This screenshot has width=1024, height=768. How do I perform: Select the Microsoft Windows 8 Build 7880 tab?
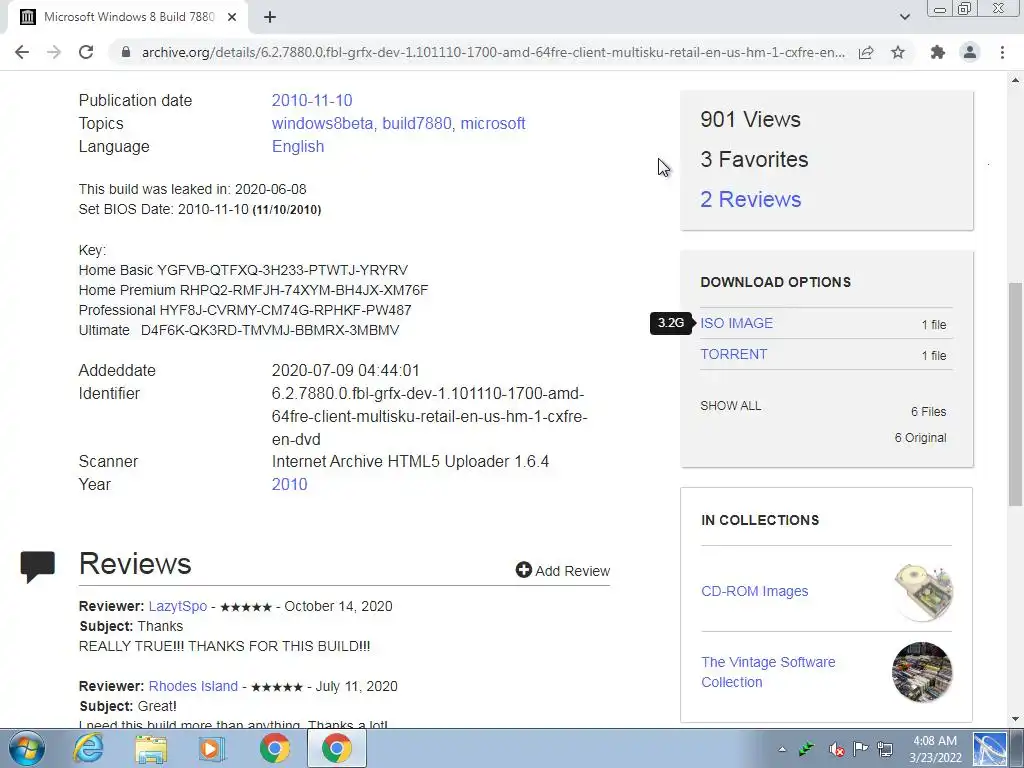[128, 17]
